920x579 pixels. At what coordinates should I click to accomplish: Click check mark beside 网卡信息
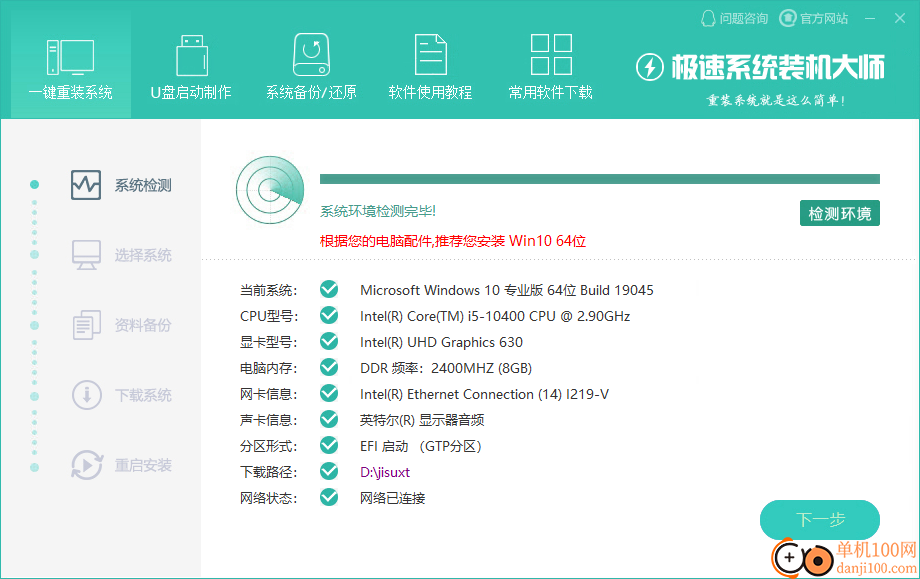pos(329,393)
